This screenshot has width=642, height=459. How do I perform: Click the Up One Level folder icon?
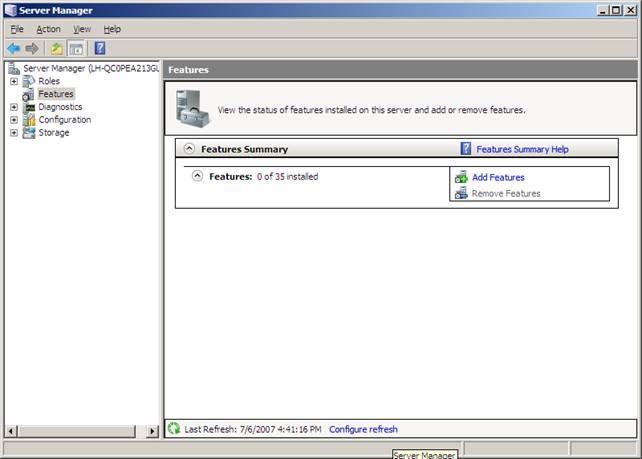point(57,48)
